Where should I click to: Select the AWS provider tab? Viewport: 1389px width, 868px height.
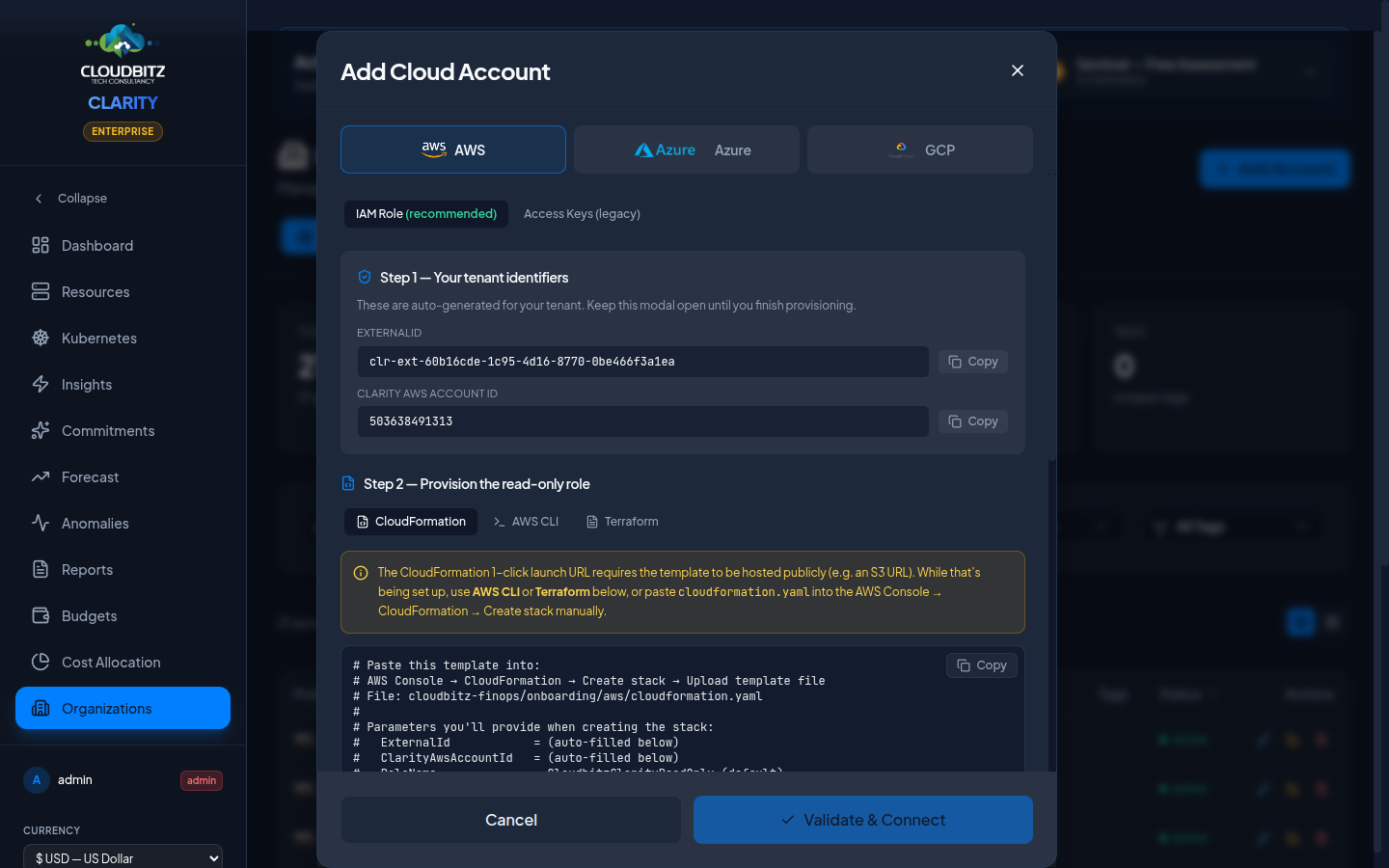(453, 149)
